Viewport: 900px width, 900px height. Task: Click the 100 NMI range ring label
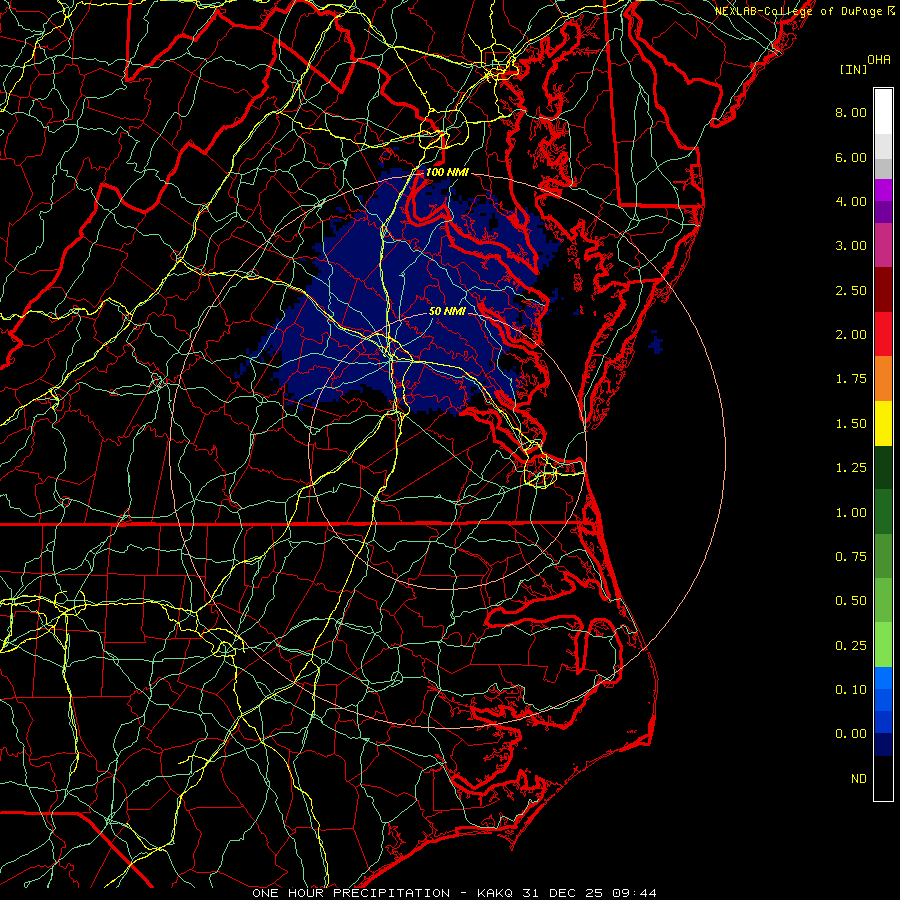pyautogui.click(x=447, y=172)
